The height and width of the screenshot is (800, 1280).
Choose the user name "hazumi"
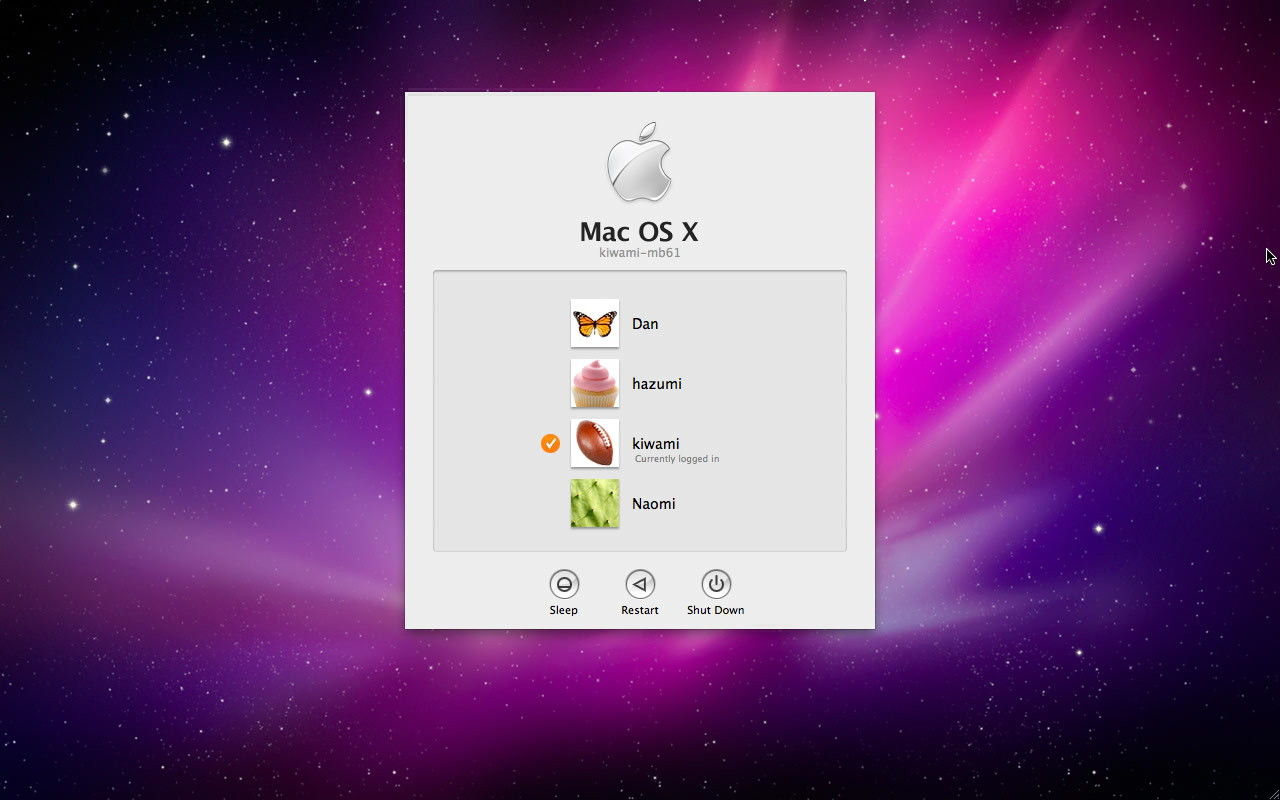click(657, 384)
